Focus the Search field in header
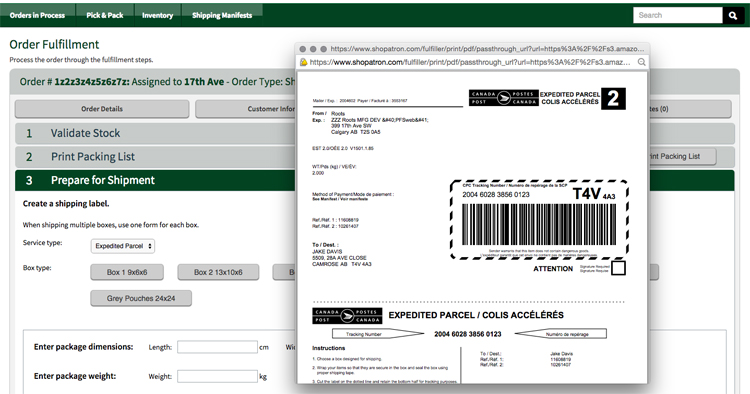The image size is (750, 394). click(678, 15)
